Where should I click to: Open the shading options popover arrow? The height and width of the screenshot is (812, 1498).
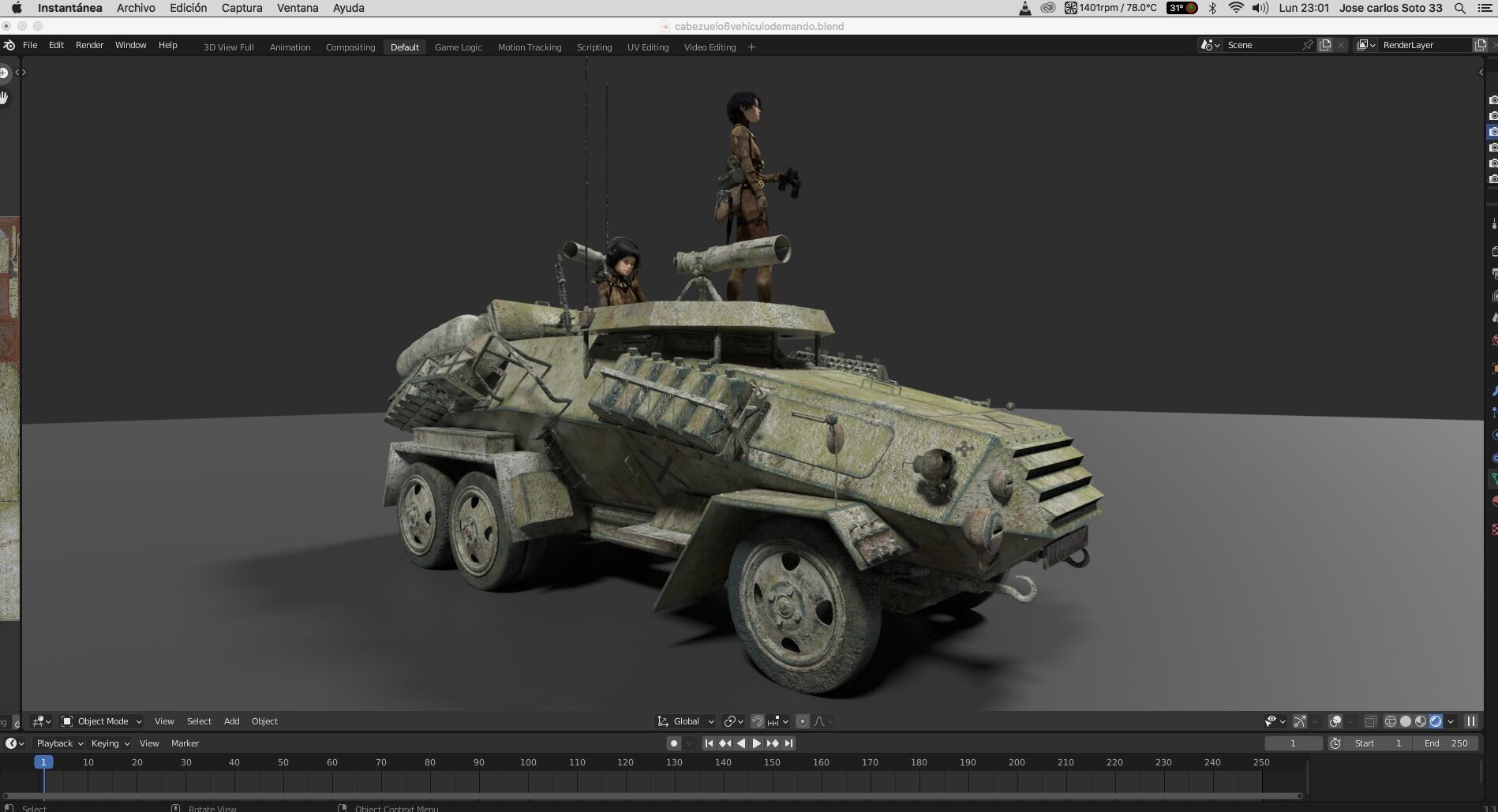[1451, 721]
